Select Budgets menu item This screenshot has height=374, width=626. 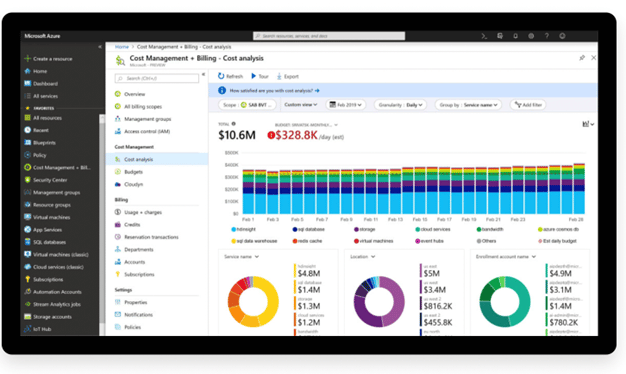(x=129, y=172)
